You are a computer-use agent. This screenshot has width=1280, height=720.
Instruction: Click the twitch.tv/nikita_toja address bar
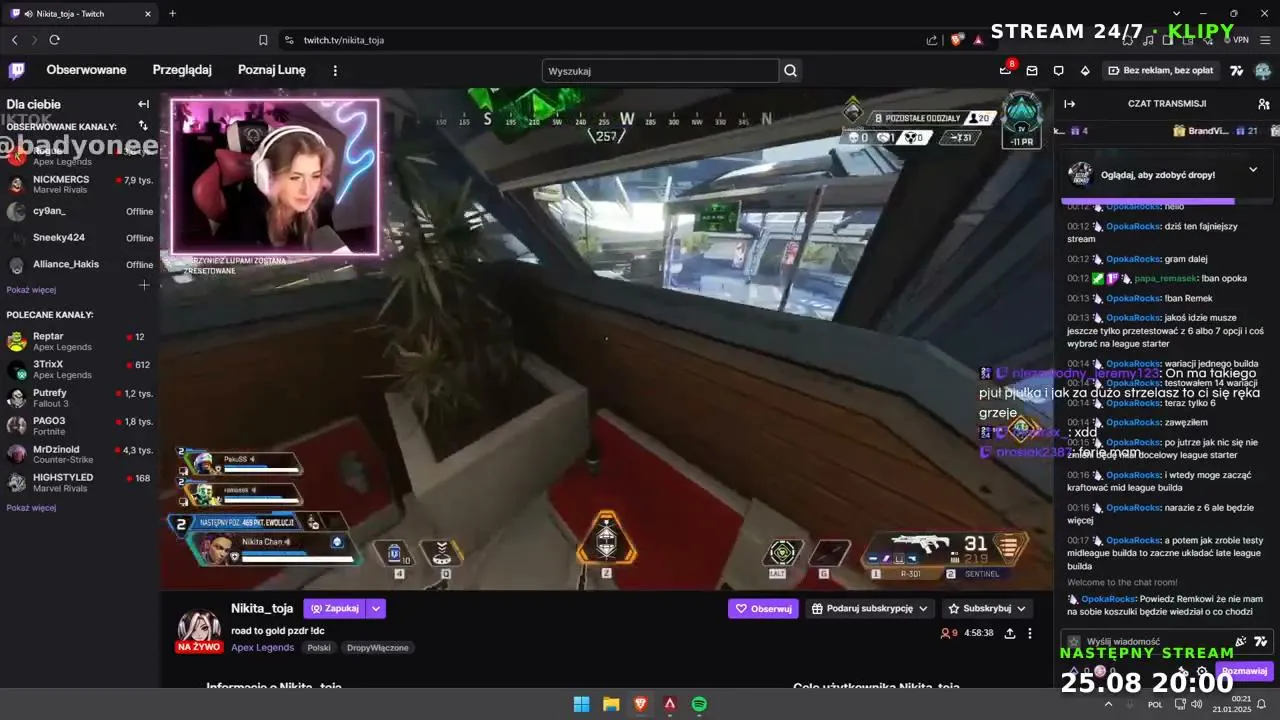point(344,40)
